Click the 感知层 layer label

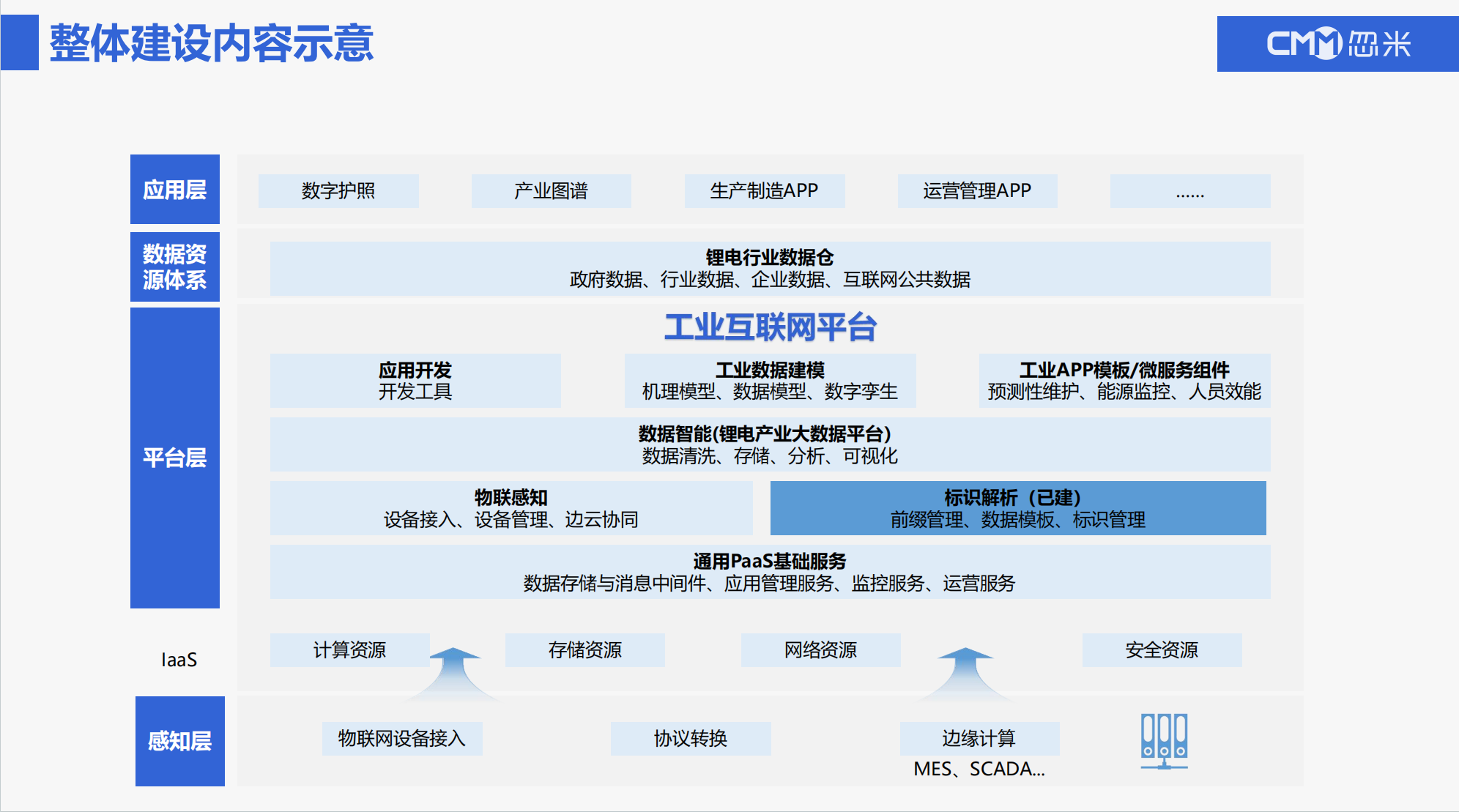click(179, 741)
